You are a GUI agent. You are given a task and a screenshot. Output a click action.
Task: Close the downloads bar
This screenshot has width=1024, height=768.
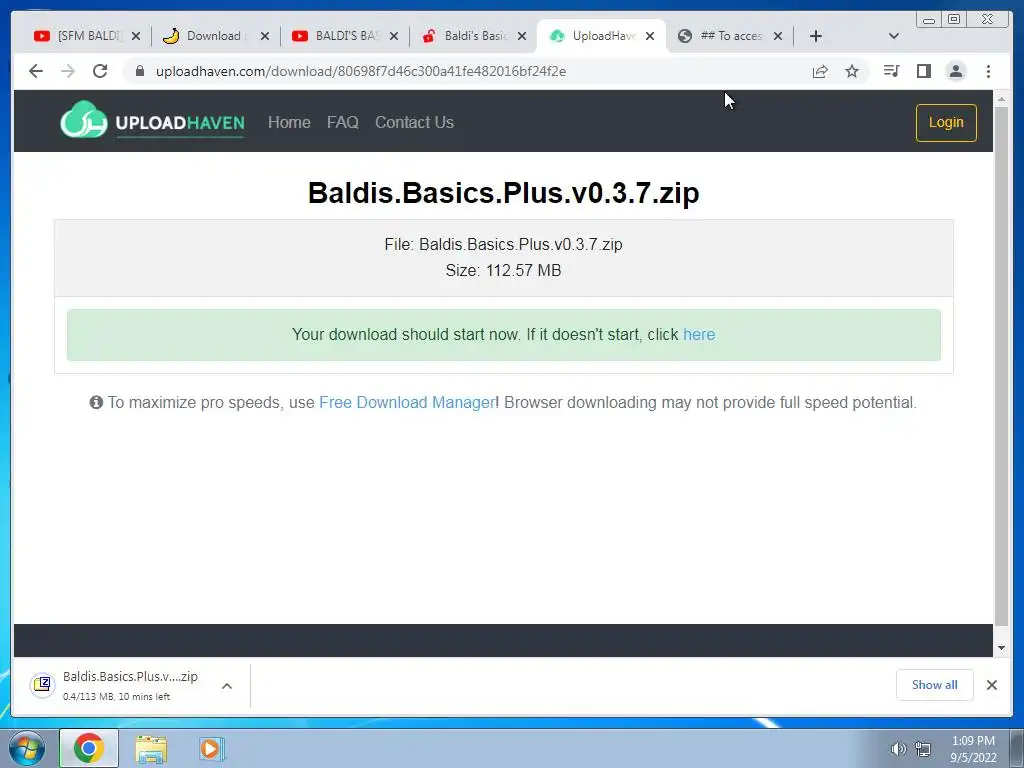coord(991,685)
